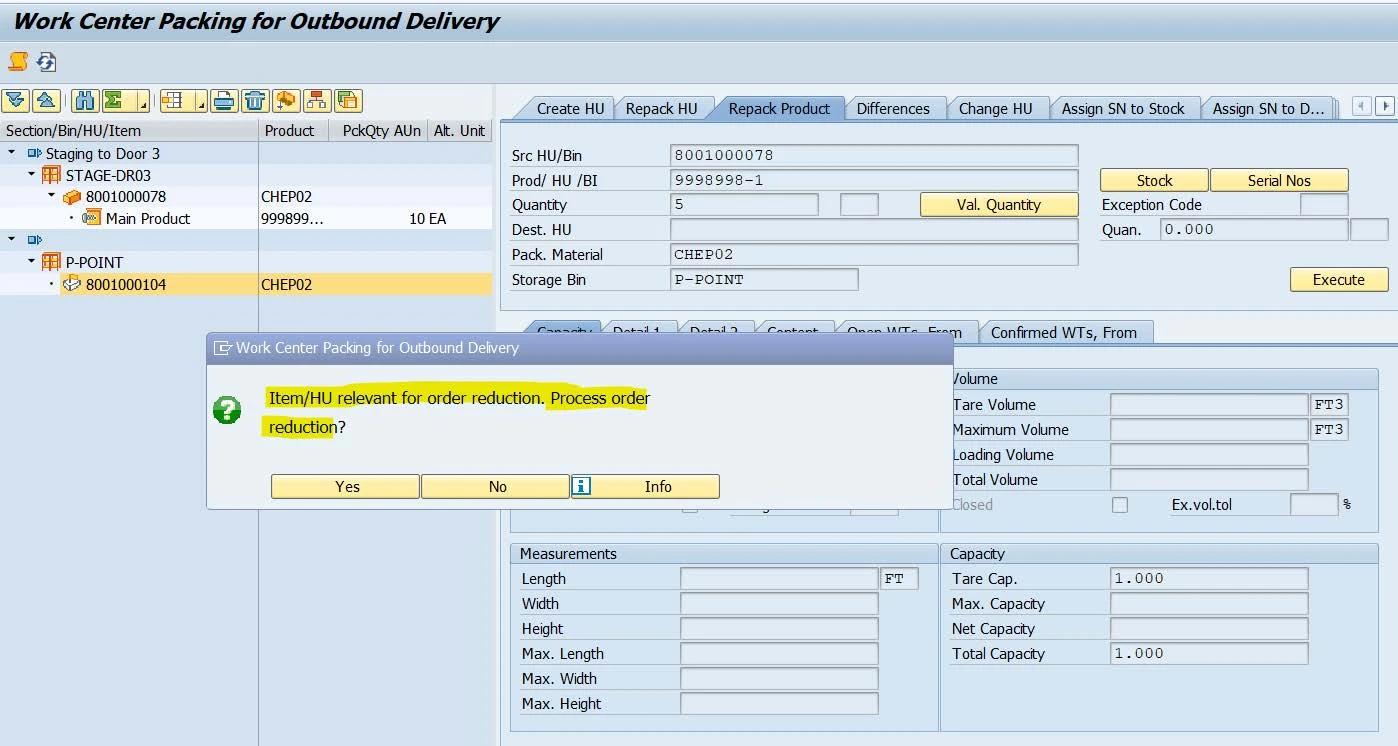1398x746 pixels.
Task: Click the Info button in the dialog
Action: click(x=646, y=487)
